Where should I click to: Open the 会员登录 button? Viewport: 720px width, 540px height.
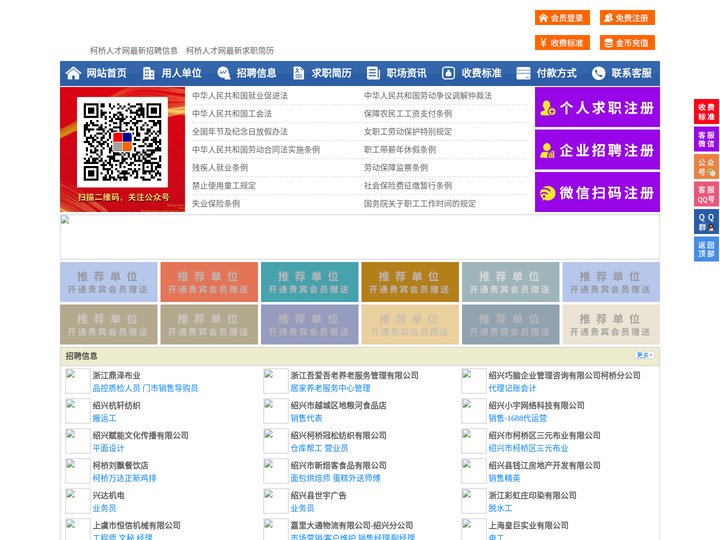coord(562,18)
